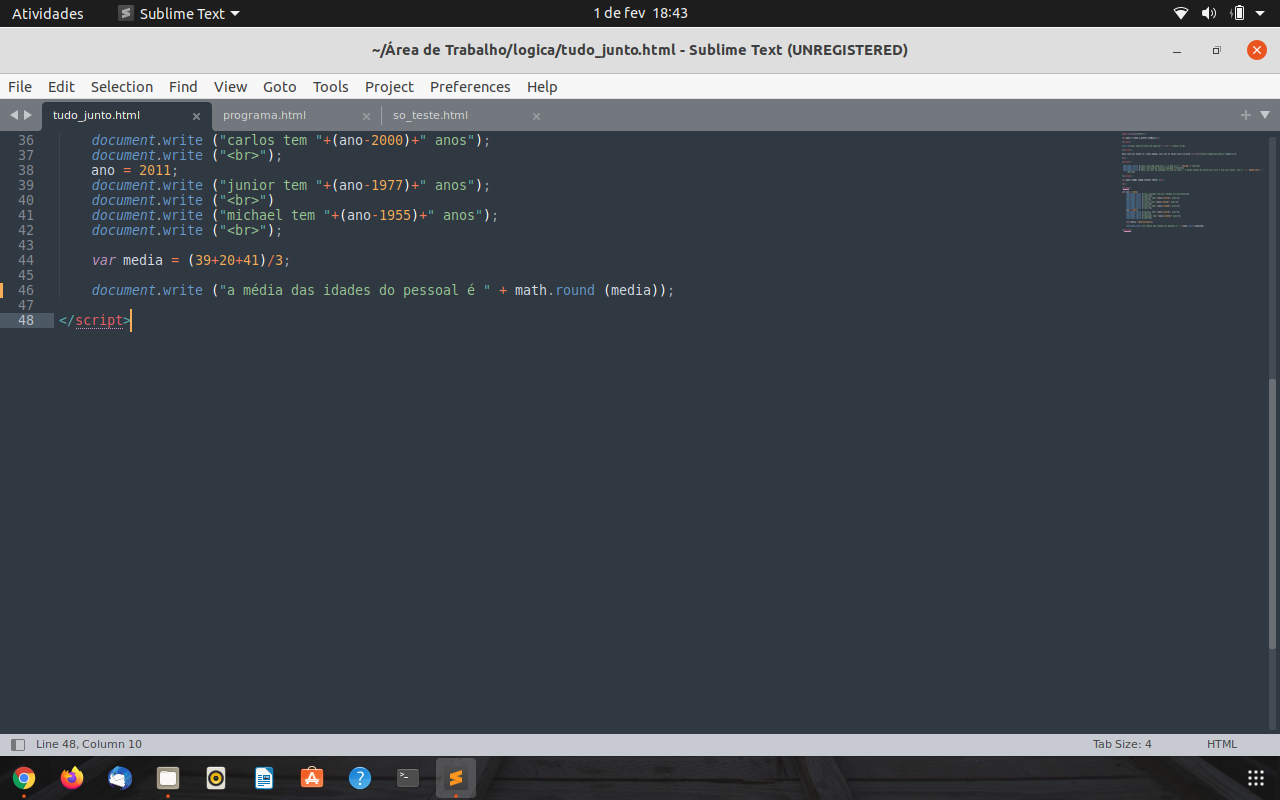The width and height of the screenshot is (1280, 800).
Task: Click 'Line 48, Column 10' status text
Action: click(89, 744)
